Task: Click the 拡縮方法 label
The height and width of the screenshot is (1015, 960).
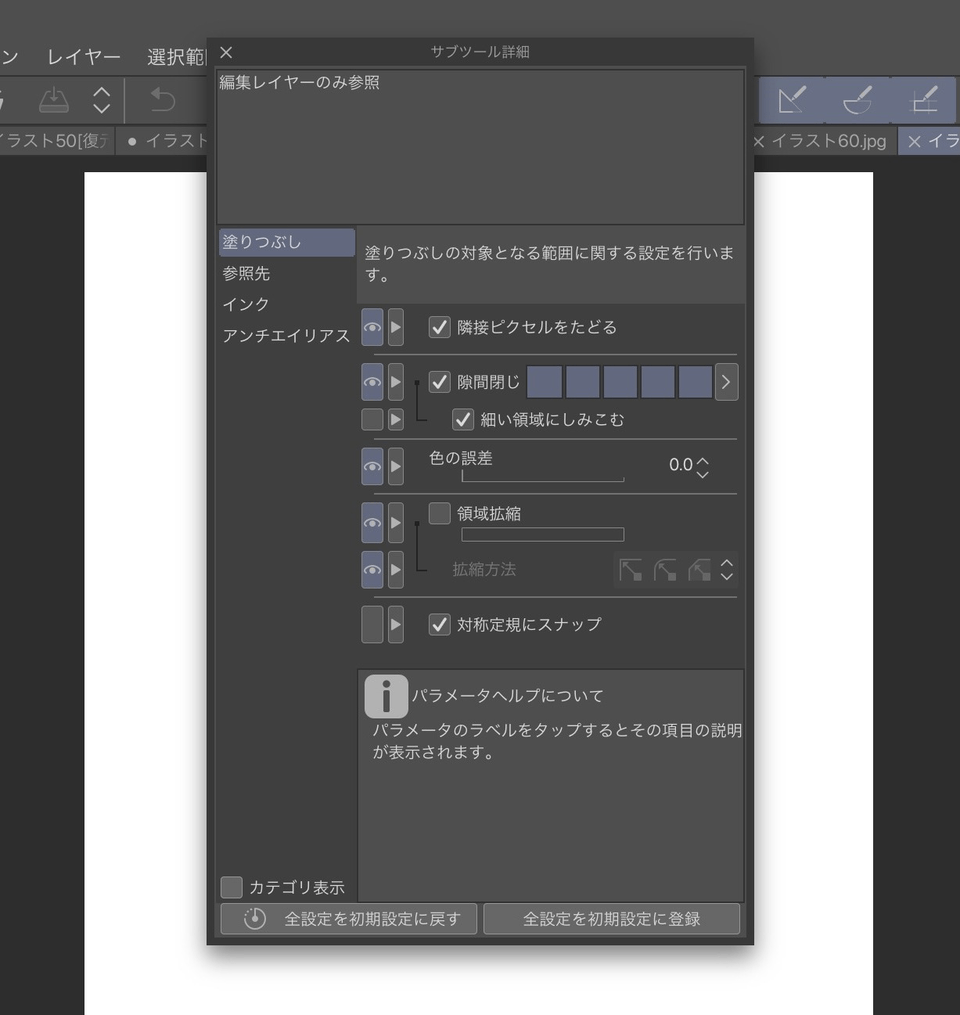Action: [x=484, y=569]
